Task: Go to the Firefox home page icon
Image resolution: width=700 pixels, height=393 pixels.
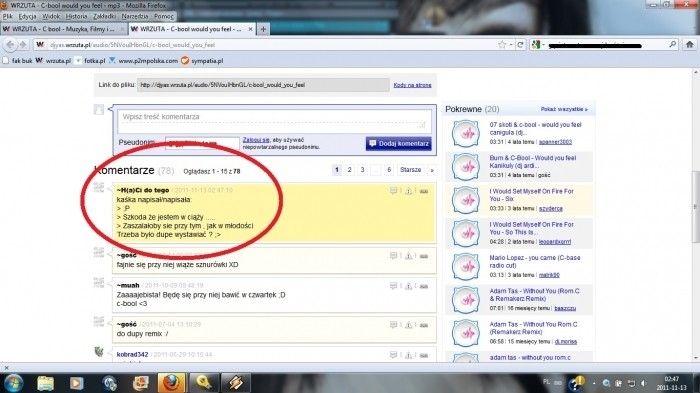Action: (690, 45)
